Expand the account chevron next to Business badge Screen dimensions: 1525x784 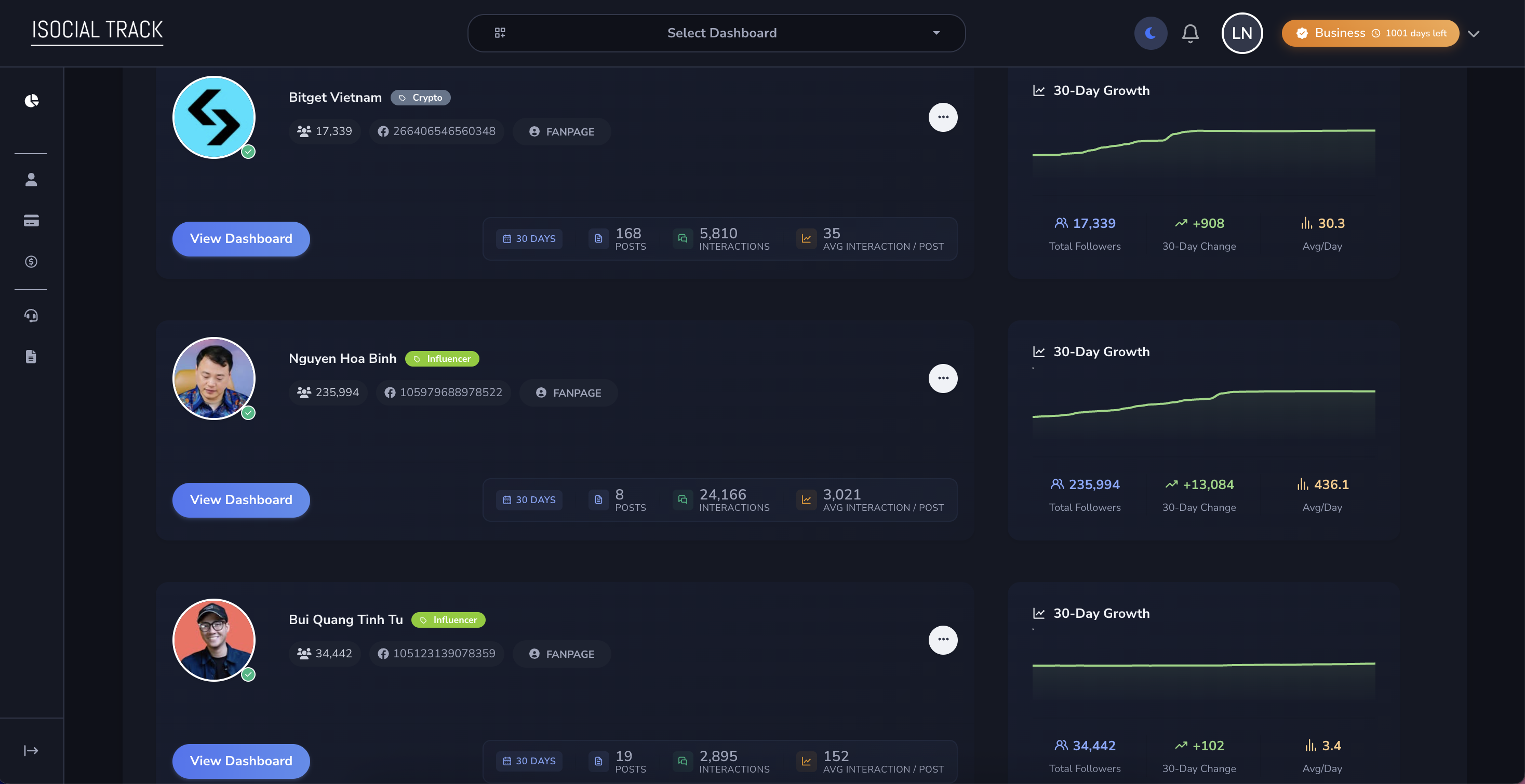coord(1474,33)
